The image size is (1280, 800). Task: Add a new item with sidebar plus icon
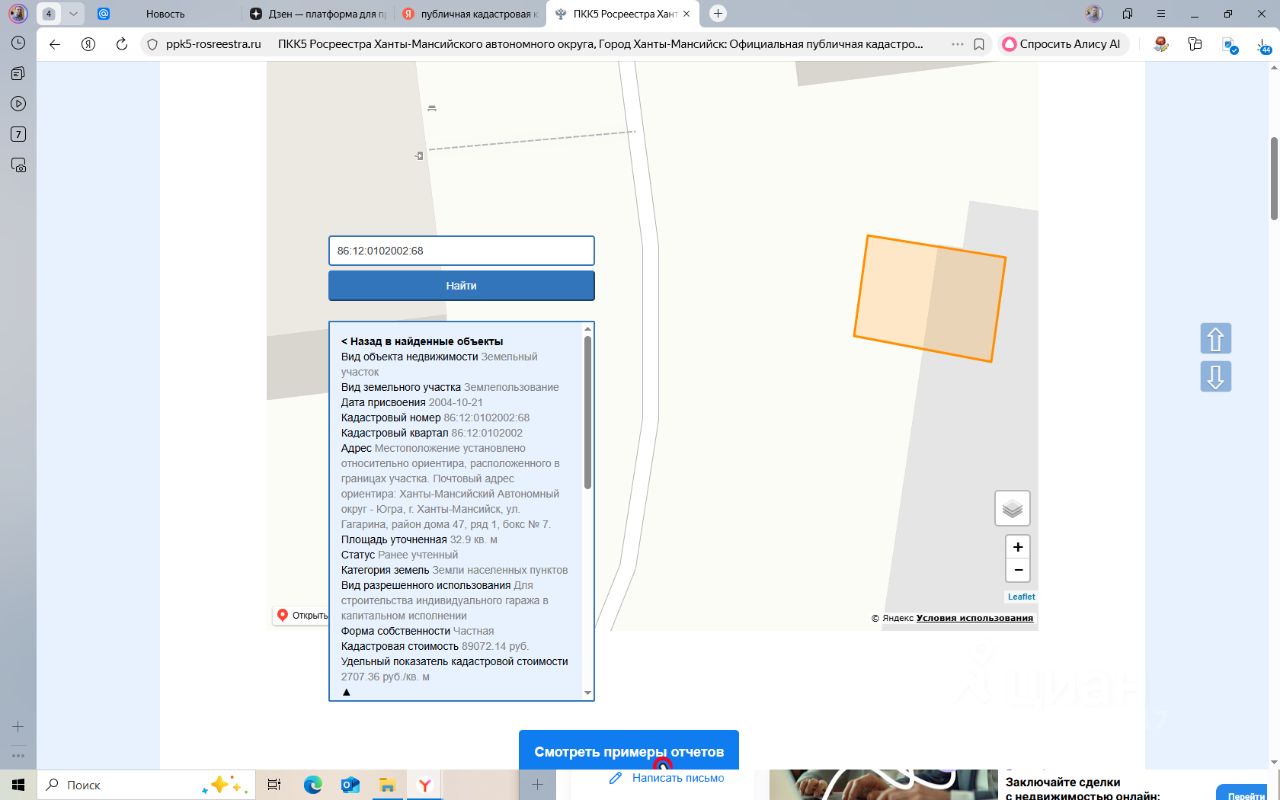(17, 727)
